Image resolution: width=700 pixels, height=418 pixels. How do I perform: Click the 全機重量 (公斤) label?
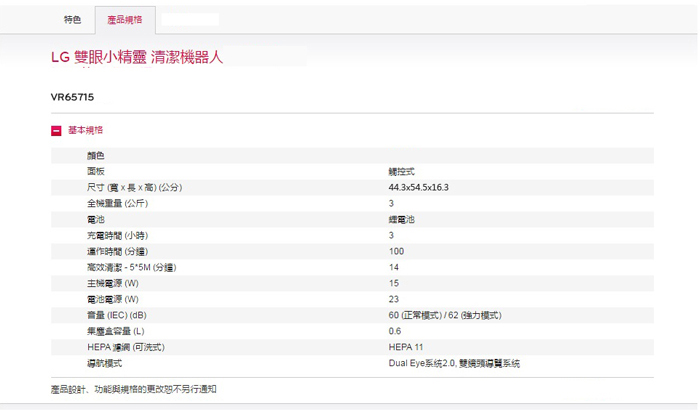(x=117, y=204)
